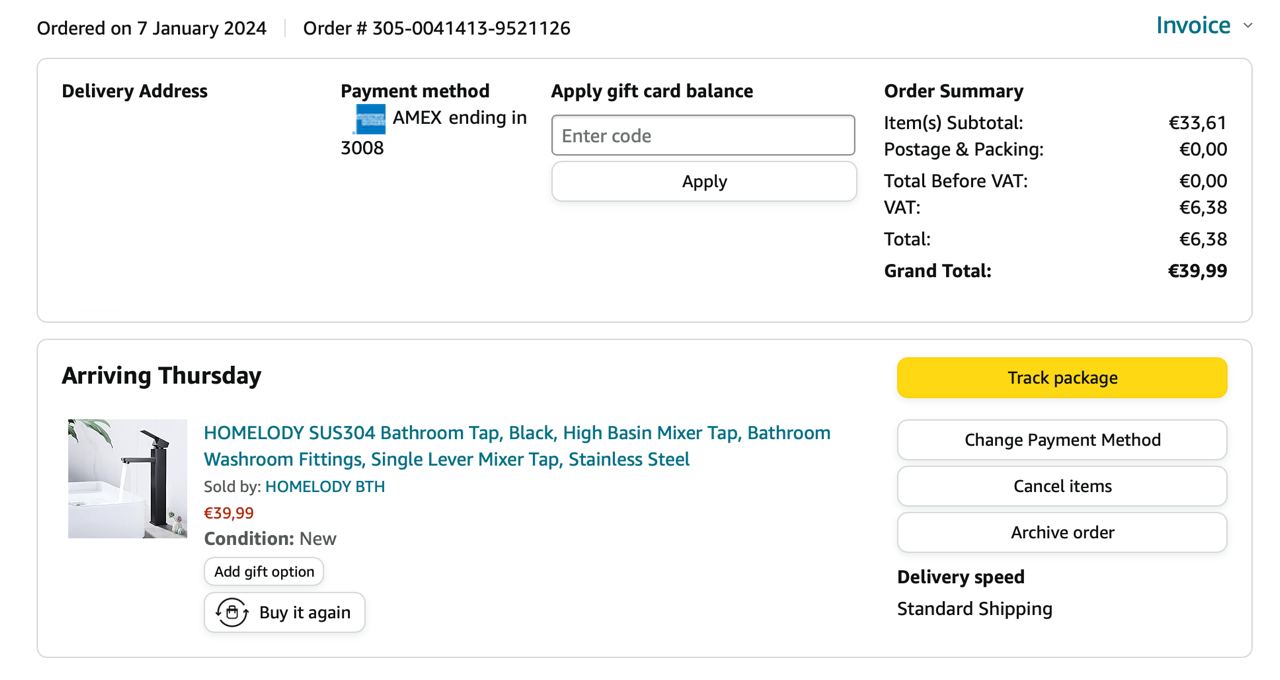Click the Standard Shipping delivery speed text
The image size is (1280, 680).
pyautogui.click(x=974, y=609)
